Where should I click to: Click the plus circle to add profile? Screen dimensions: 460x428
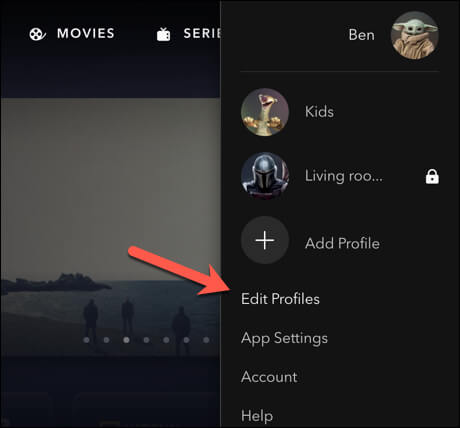point(265,240)
